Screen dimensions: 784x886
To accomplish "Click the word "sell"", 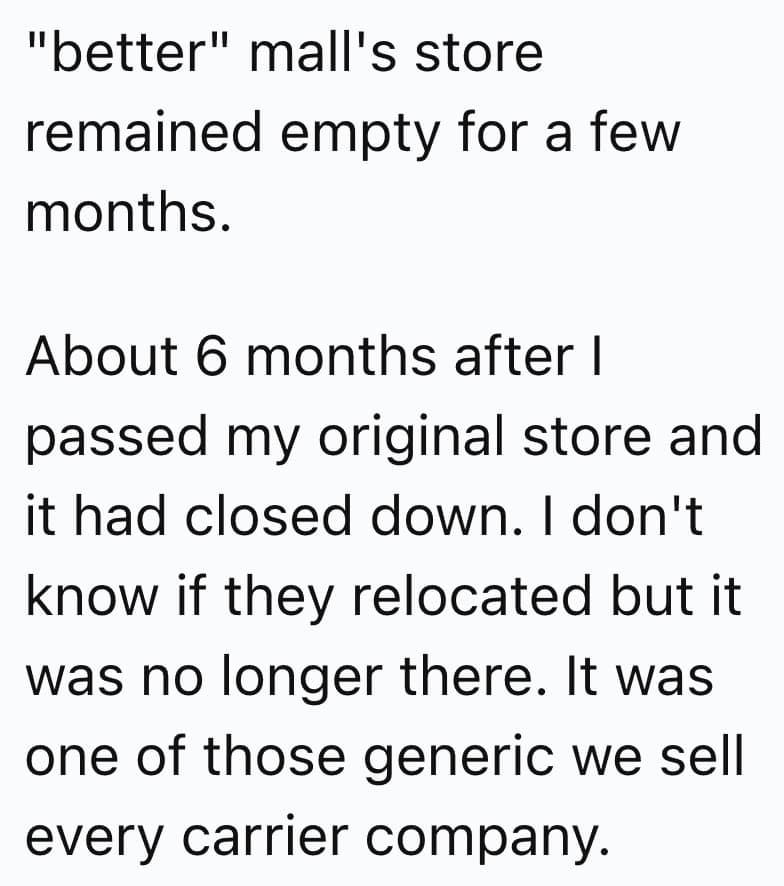I will pos(704,757).
